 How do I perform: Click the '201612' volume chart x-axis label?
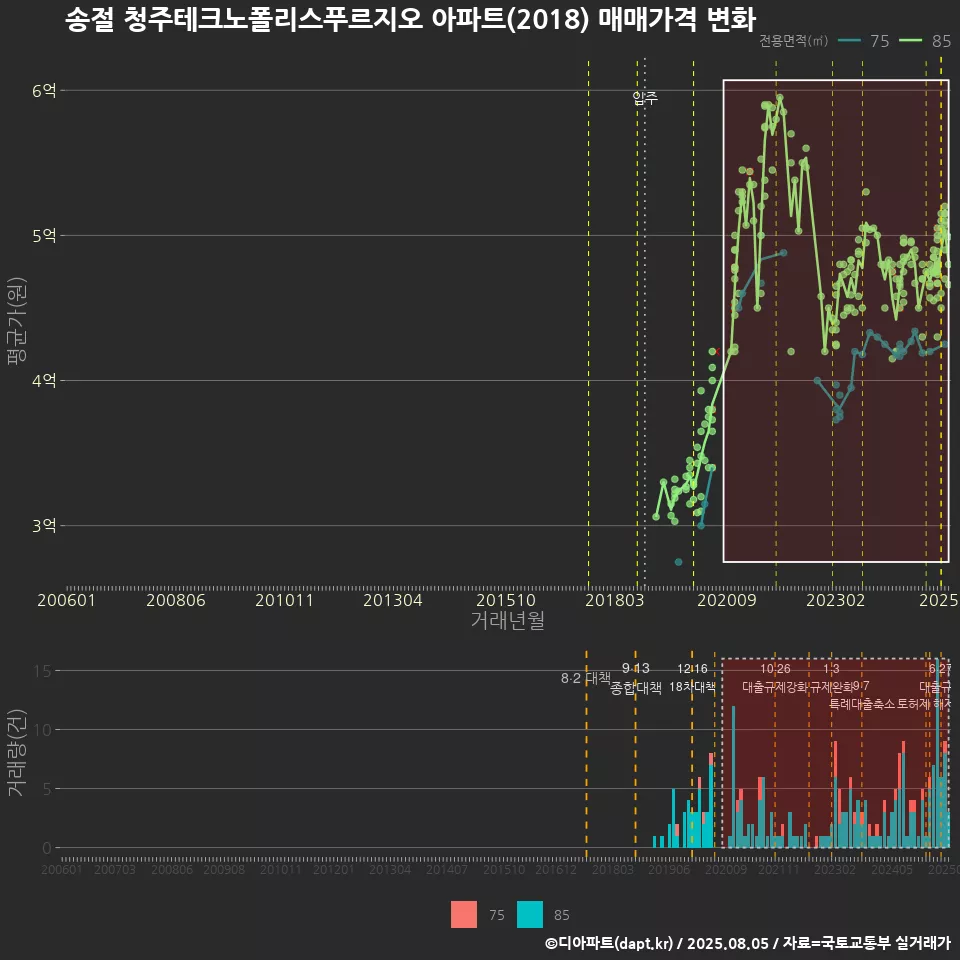pyautogui.click(x=556, y=869)
